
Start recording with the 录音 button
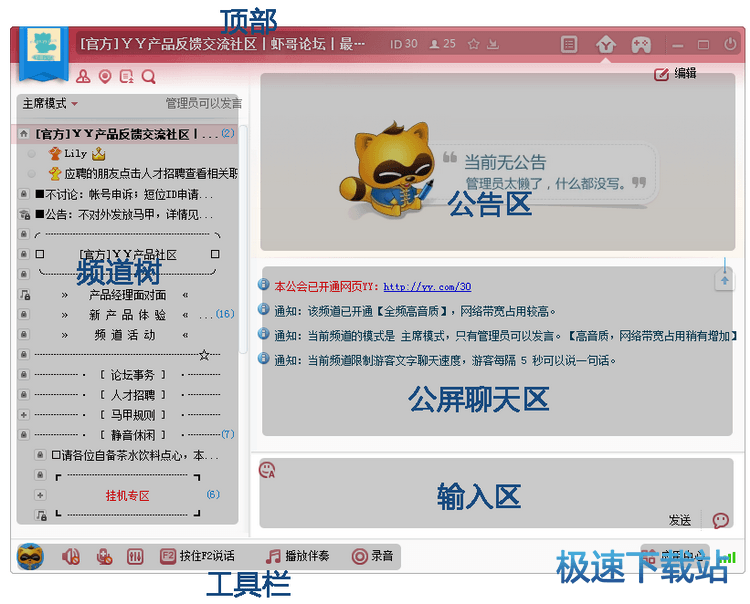tap(372, 556)
